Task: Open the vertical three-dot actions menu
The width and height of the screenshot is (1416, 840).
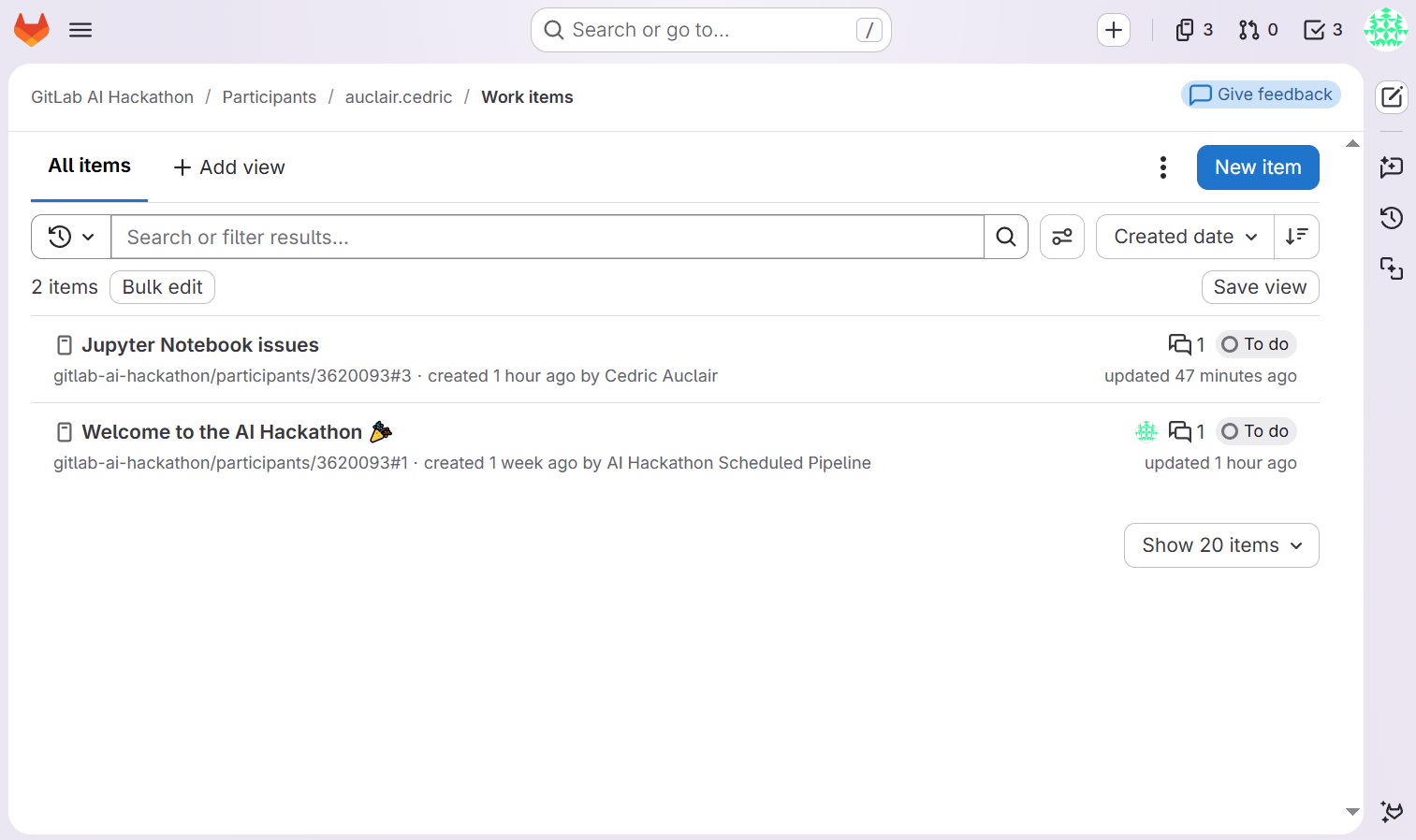Action: point(1163,167)
